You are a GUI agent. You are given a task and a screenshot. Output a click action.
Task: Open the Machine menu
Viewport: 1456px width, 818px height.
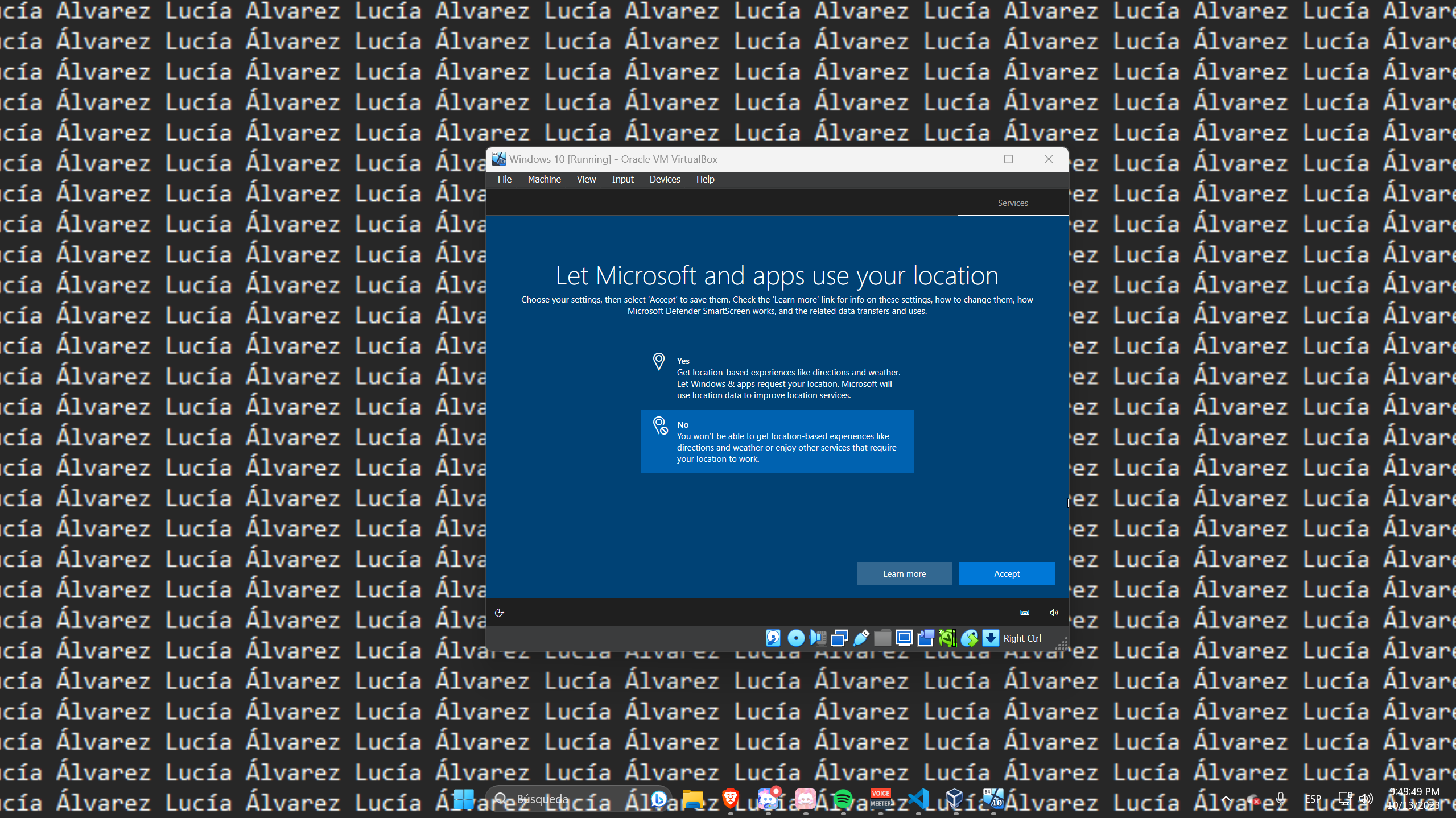pyautogui.click(x=544, y=179)
